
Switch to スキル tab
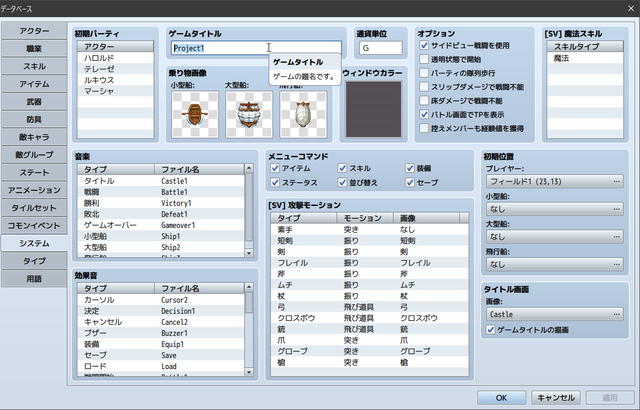coord(34,66)
